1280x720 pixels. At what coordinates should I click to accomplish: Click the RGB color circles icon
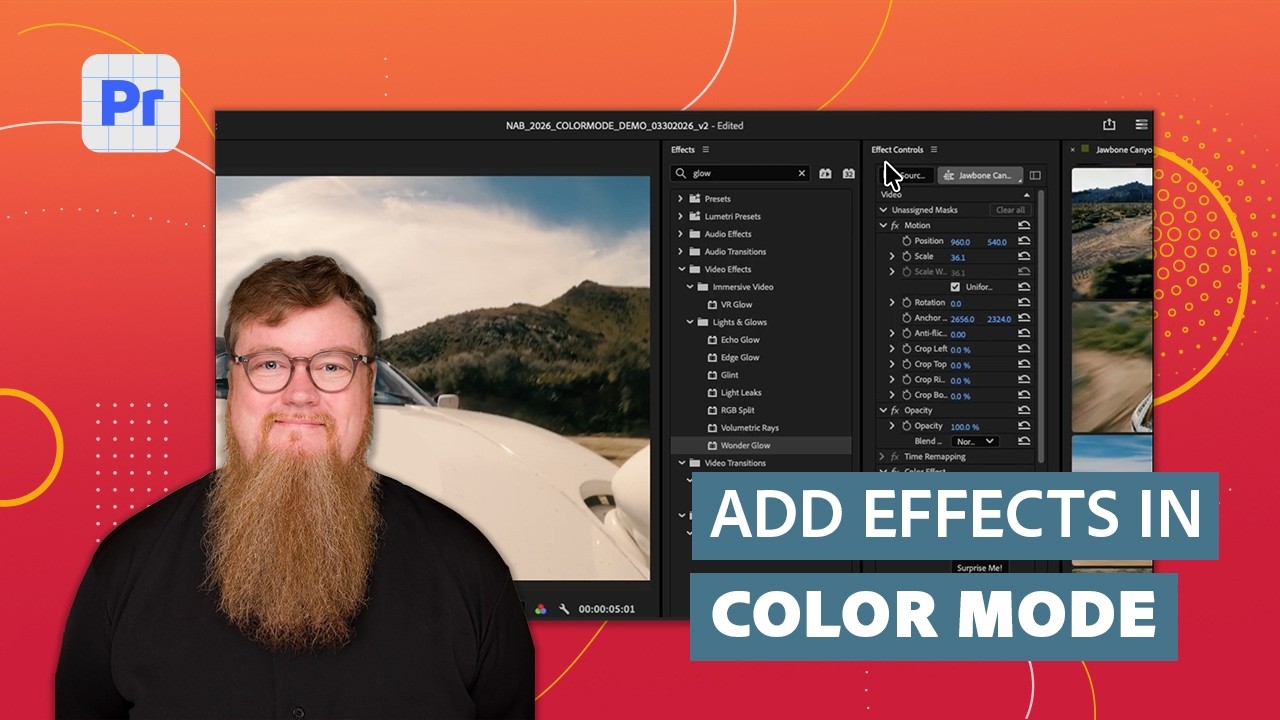point(540,609)
